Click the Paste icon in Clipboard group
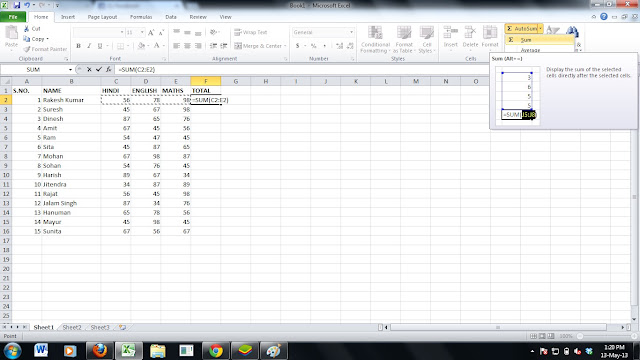This screenshot has height=360, width=640. (11, 33)
